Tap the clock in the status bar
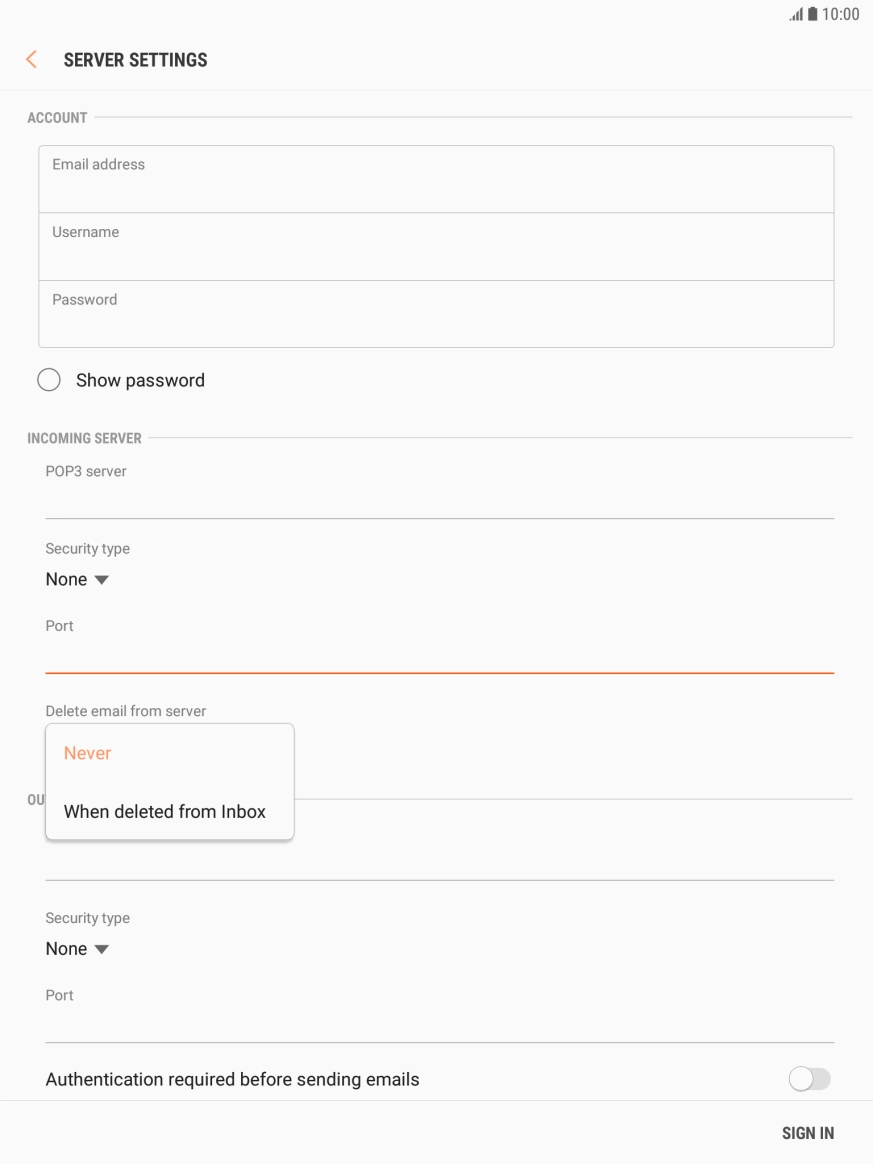873x1164 pixels. coord(841,14)
